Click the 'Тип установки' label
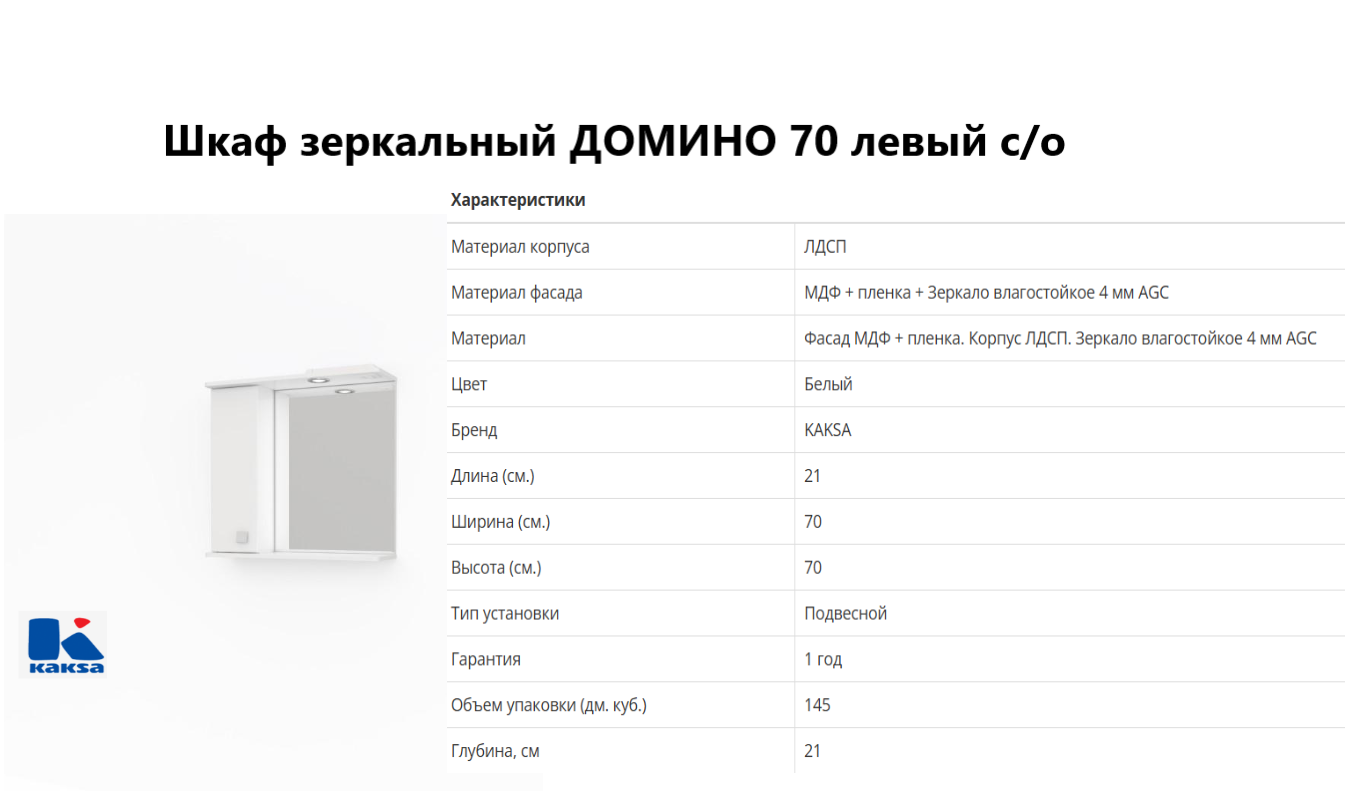This screenshot has width=1350, height=800. 505,614
